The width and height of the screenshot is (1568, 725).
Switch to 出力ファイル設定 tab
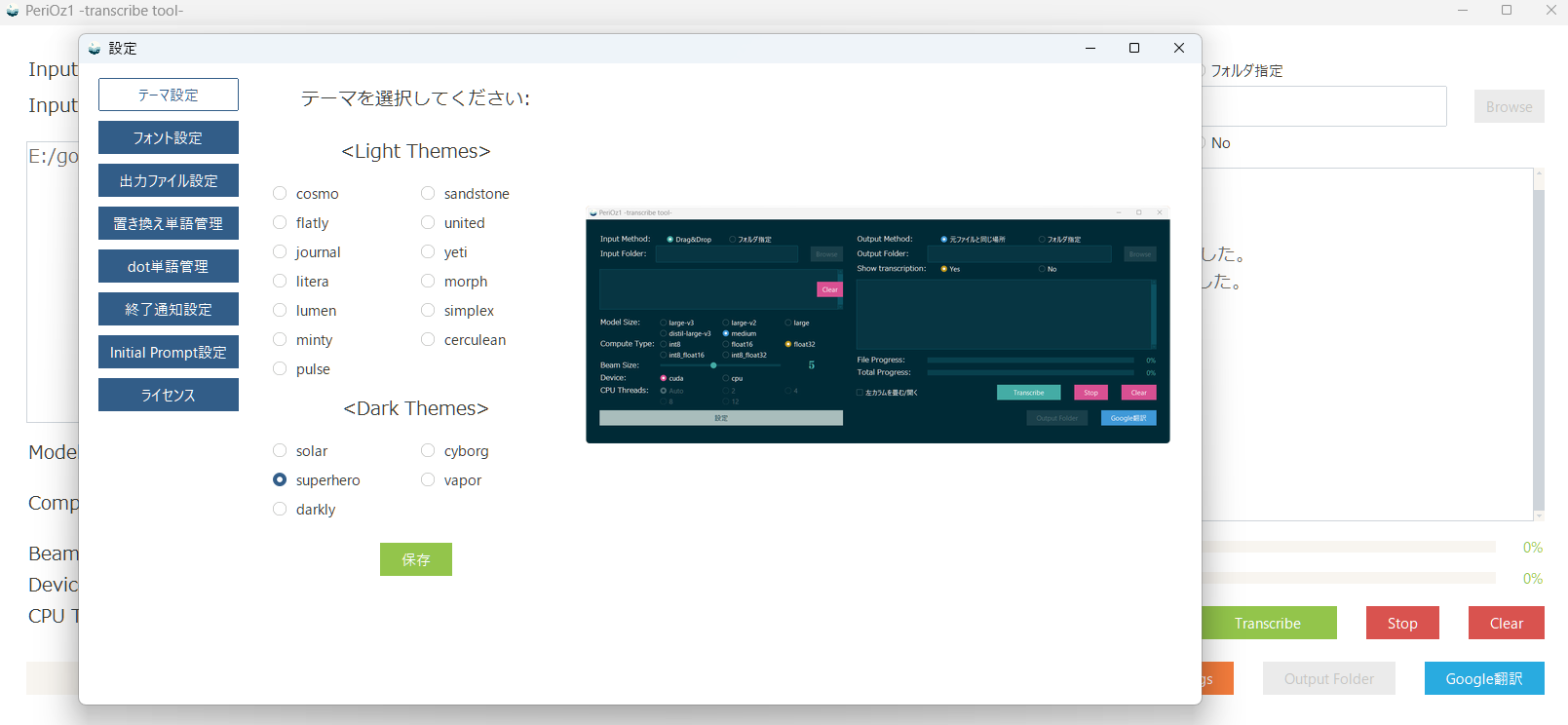point(168,180)
